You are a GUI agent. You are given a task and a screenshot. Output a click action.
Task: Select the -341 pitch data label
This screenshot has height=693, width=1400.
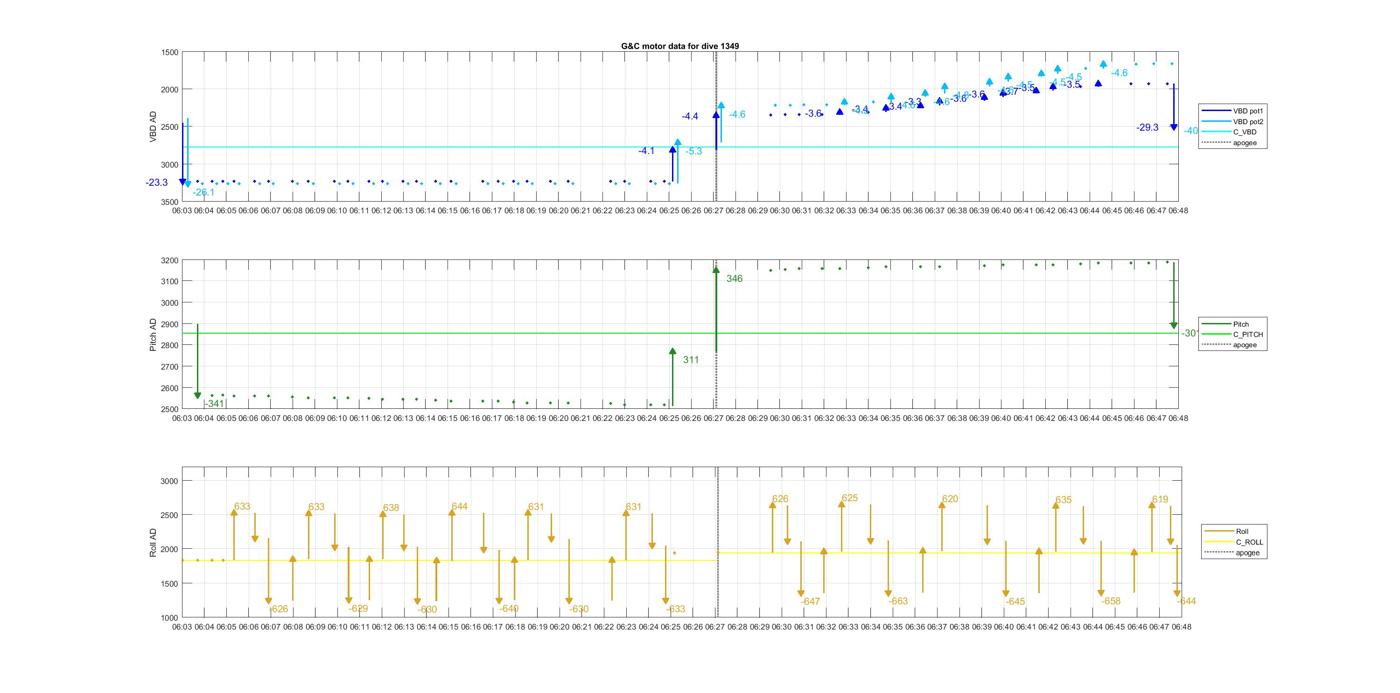pyautogui.click(x=213, y=403)
